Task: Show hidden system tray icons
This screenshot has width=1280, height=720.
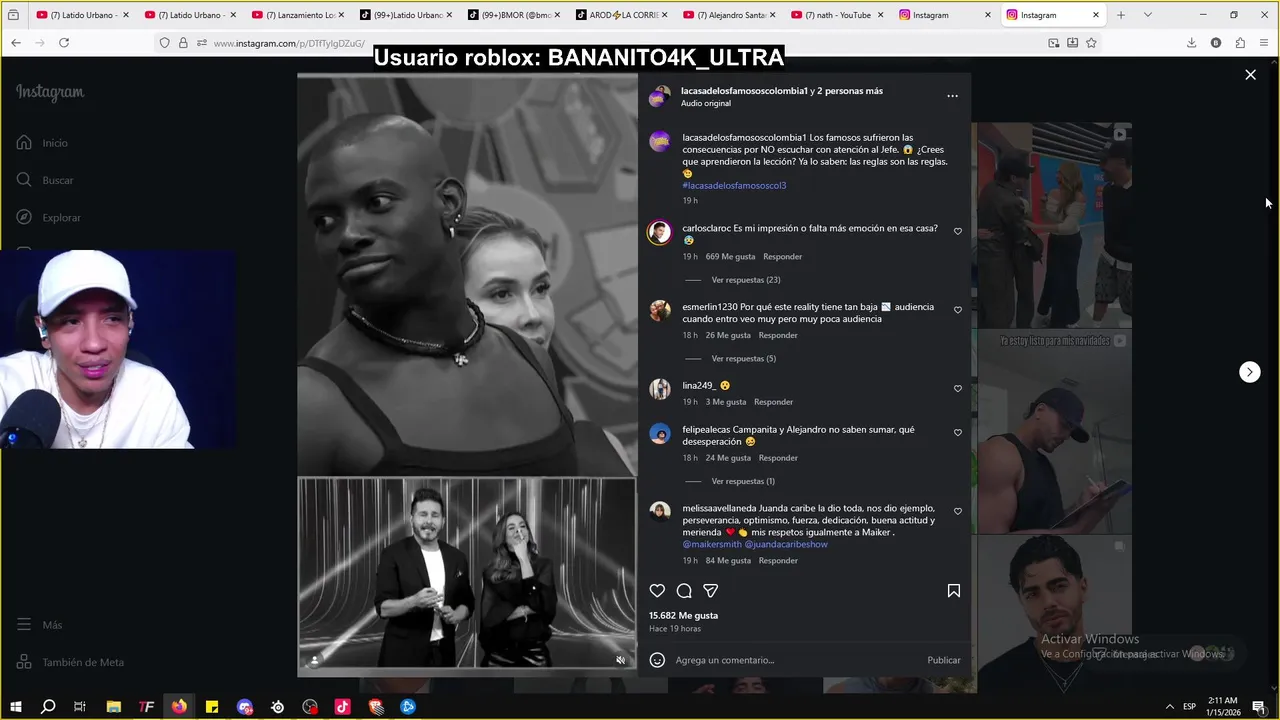Action: point(1170,707)
